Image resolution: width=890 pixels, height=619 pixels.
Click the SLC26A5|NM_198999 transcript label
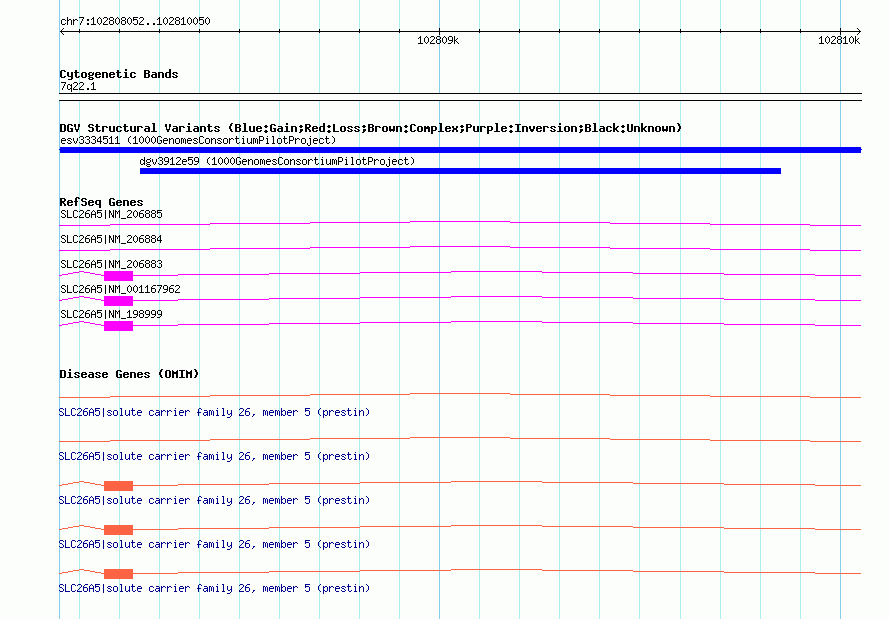click(x=111, y=314)
